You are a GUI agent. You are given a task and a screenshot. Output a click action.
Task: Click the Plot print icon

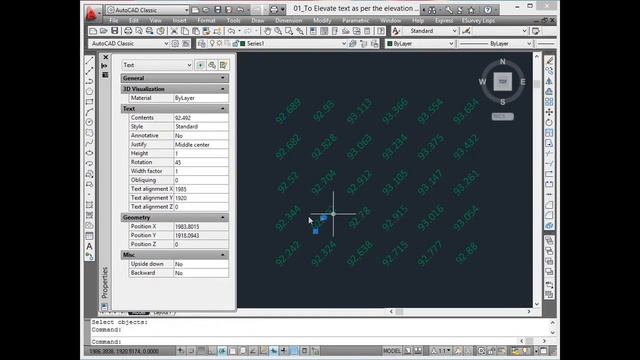(128, 31)
